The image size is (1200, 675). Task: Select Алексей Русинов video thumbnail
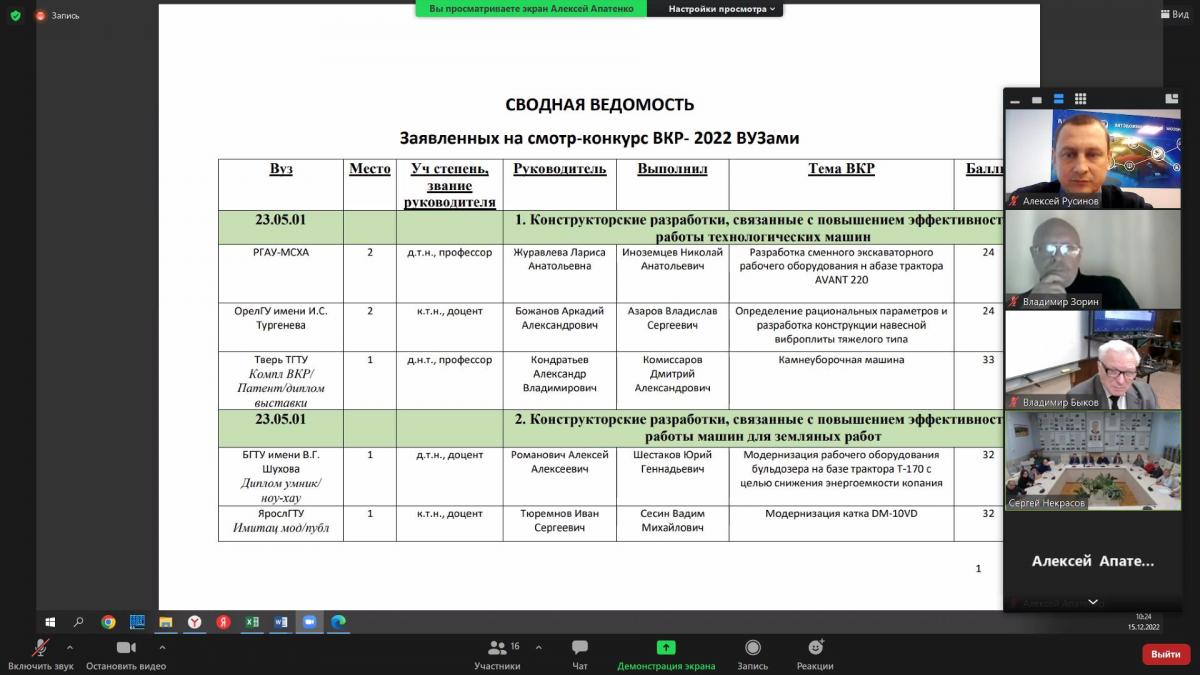(1093, 159)
